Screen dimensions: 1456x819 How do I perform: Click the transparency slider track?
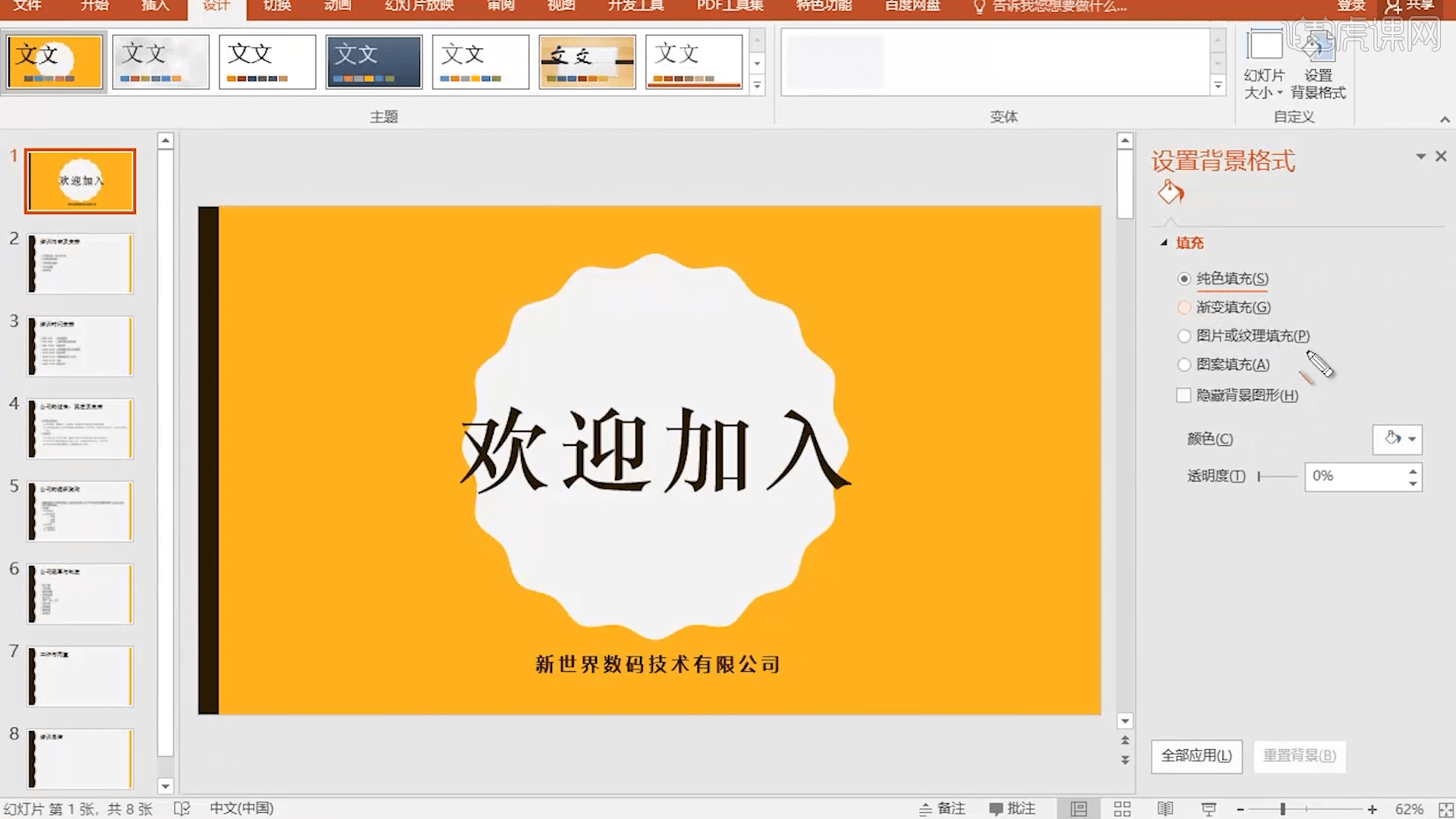click(x=1278, y=476)
